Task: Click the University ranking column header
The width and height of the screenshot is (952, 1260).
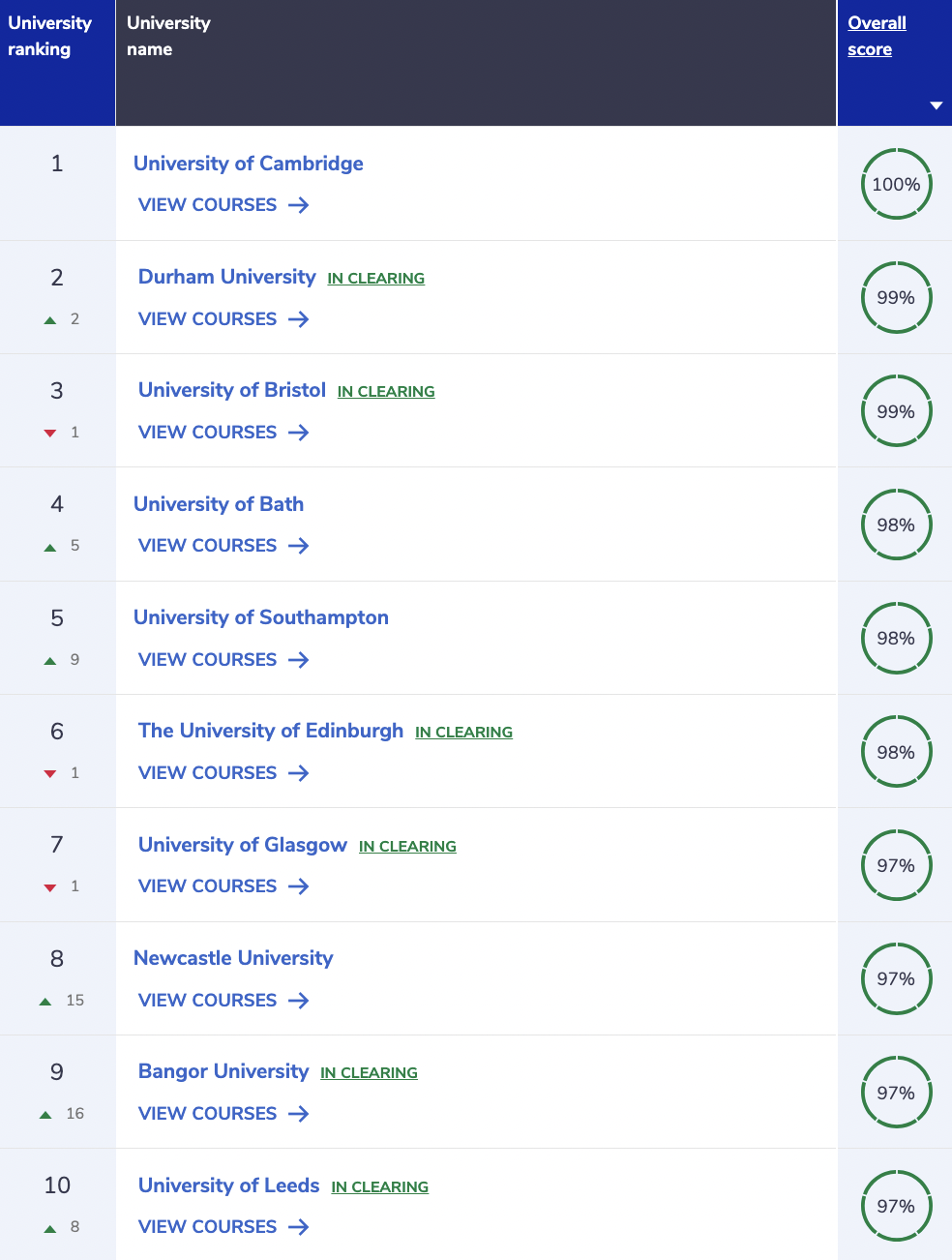Action: click(x=50, y=36)
